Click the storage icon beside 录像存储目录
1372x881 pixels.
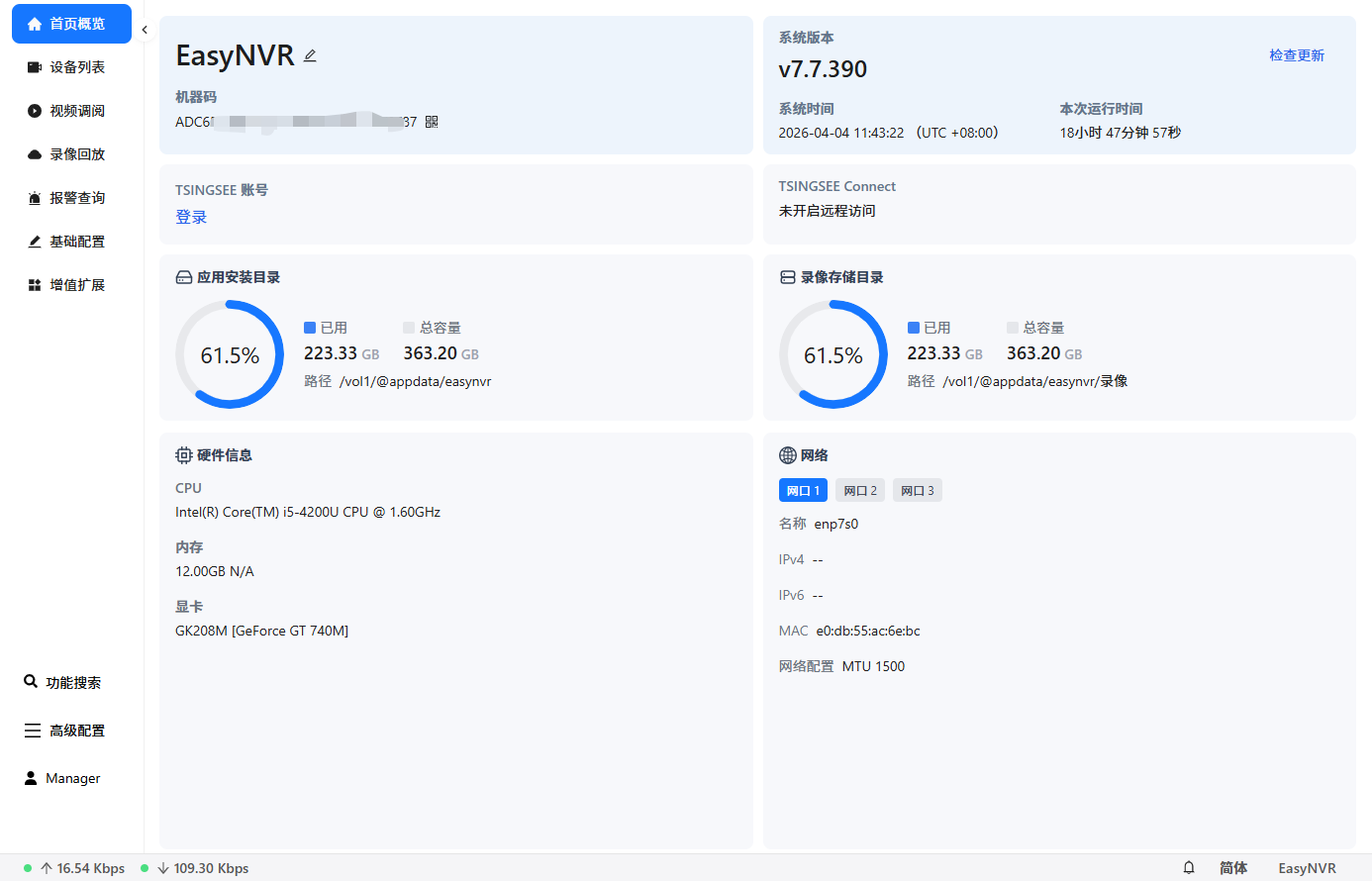pos(788,277)
